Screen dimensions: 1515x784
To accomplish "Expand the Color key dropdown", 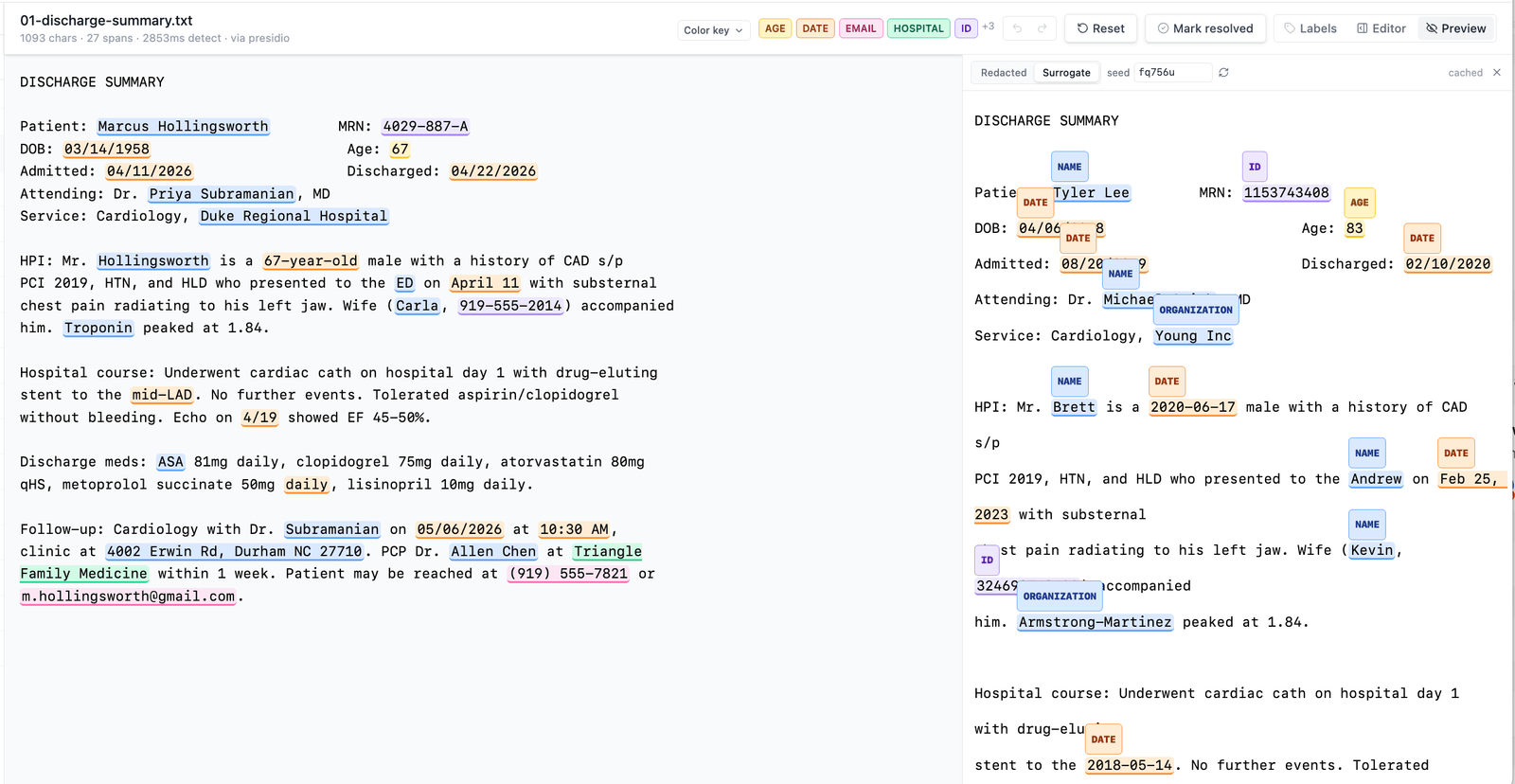I will [x=713, y=30].
